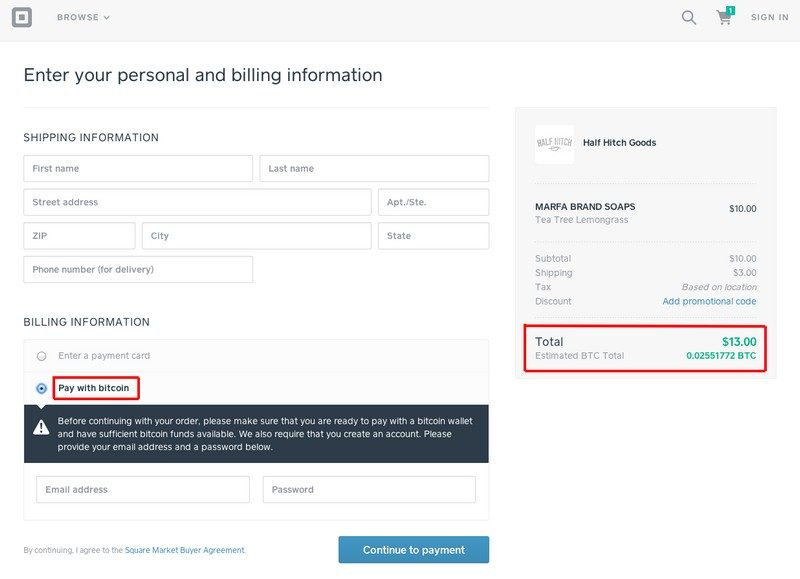
Task: Click the Apt./Ste. field
Action: pos(434,202)
